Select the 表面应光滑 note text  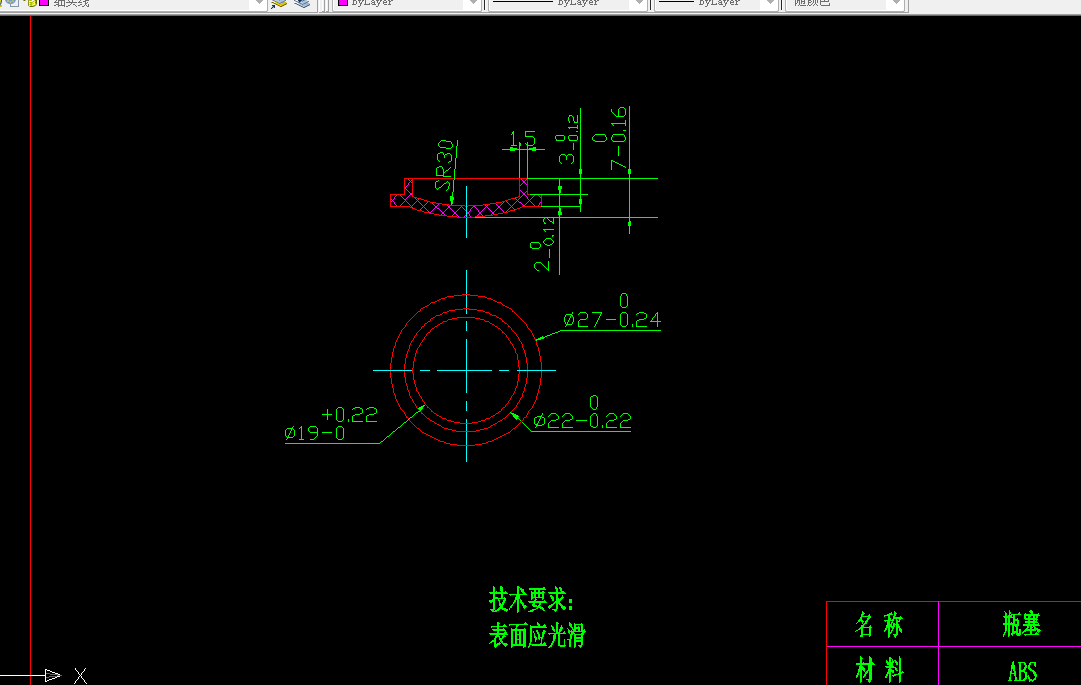pos(537,635)
